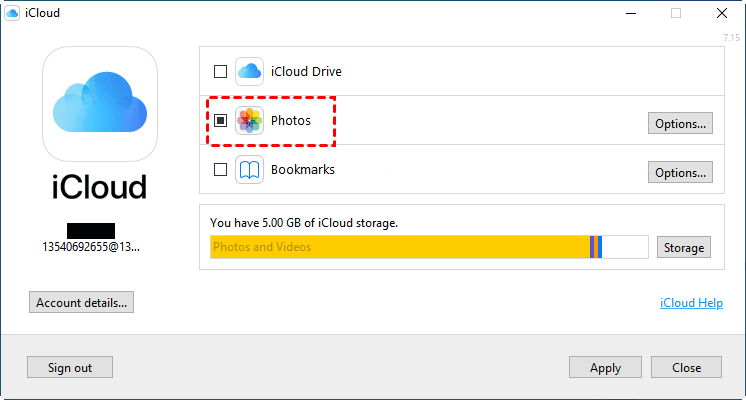The height and width of the screenshot is (400, 746).
Task: Click the iCloud title bar icon
Action: [x=13, y=13]
